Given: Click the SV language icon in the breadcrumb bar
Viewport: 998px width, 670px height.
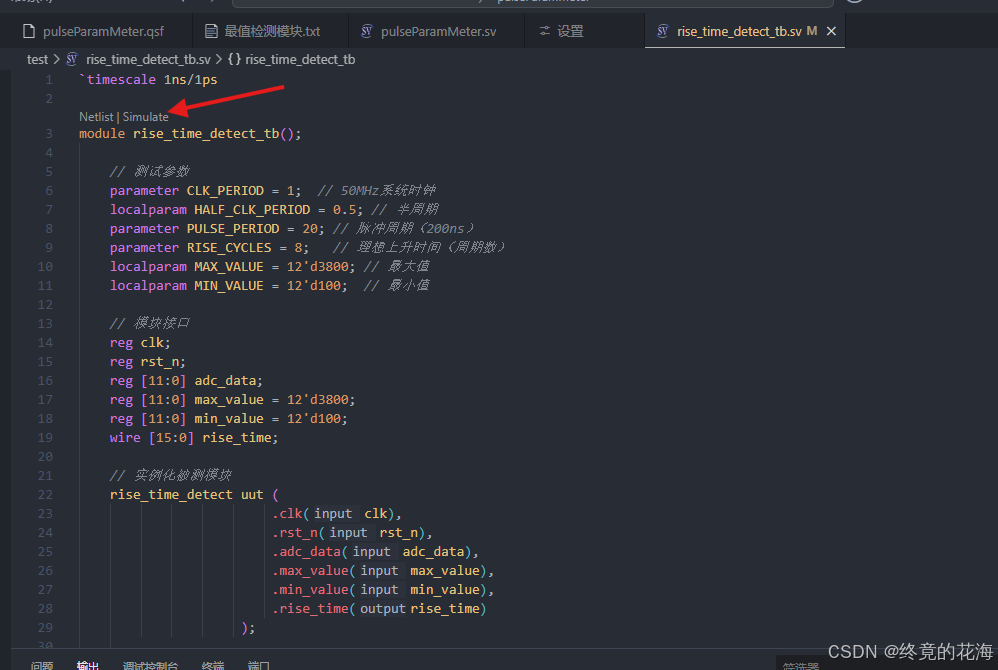Looking at the screenshot, I should (x=71, y=59).
